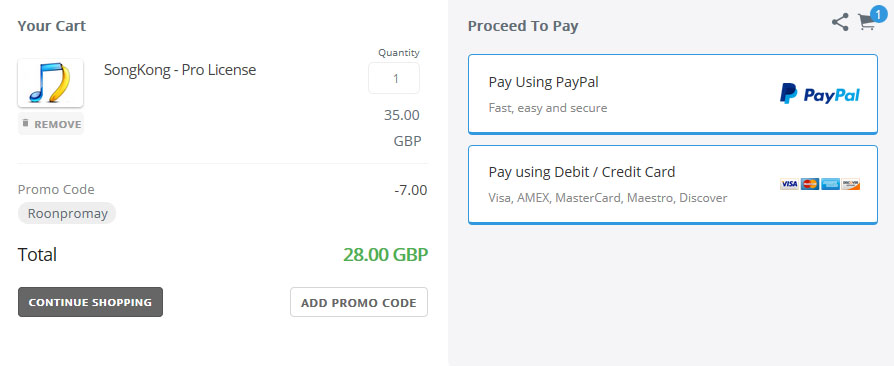
Task: Click the trash icon beside Remove
Action: 25,123
